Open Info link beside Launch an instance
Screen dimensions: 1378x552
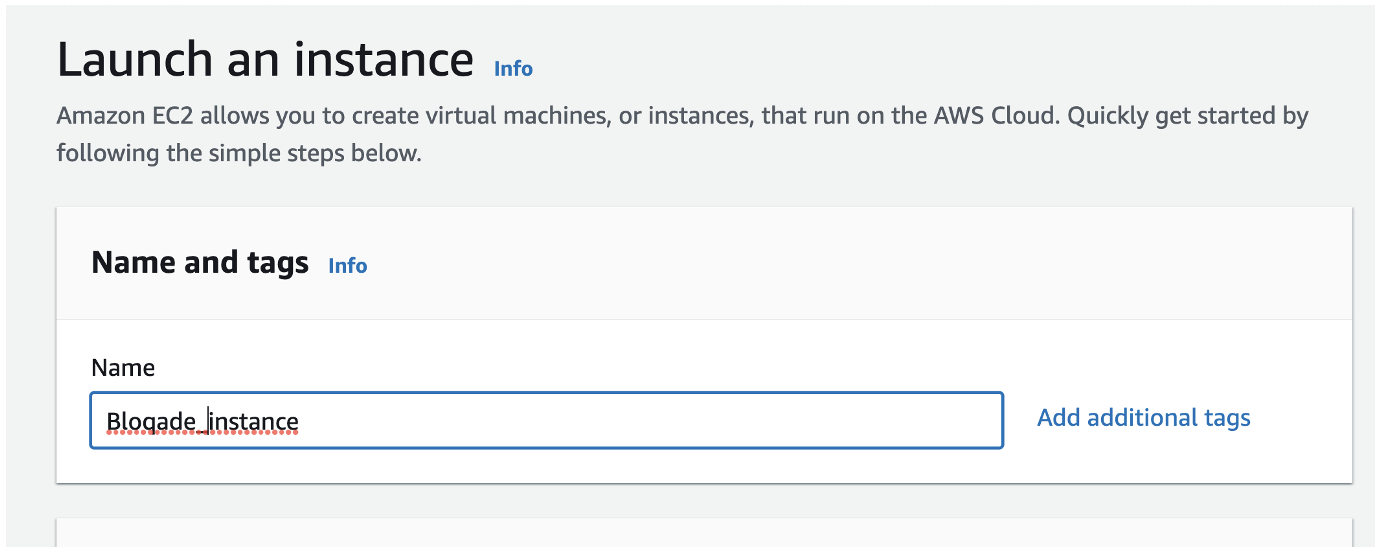[513, 69]
